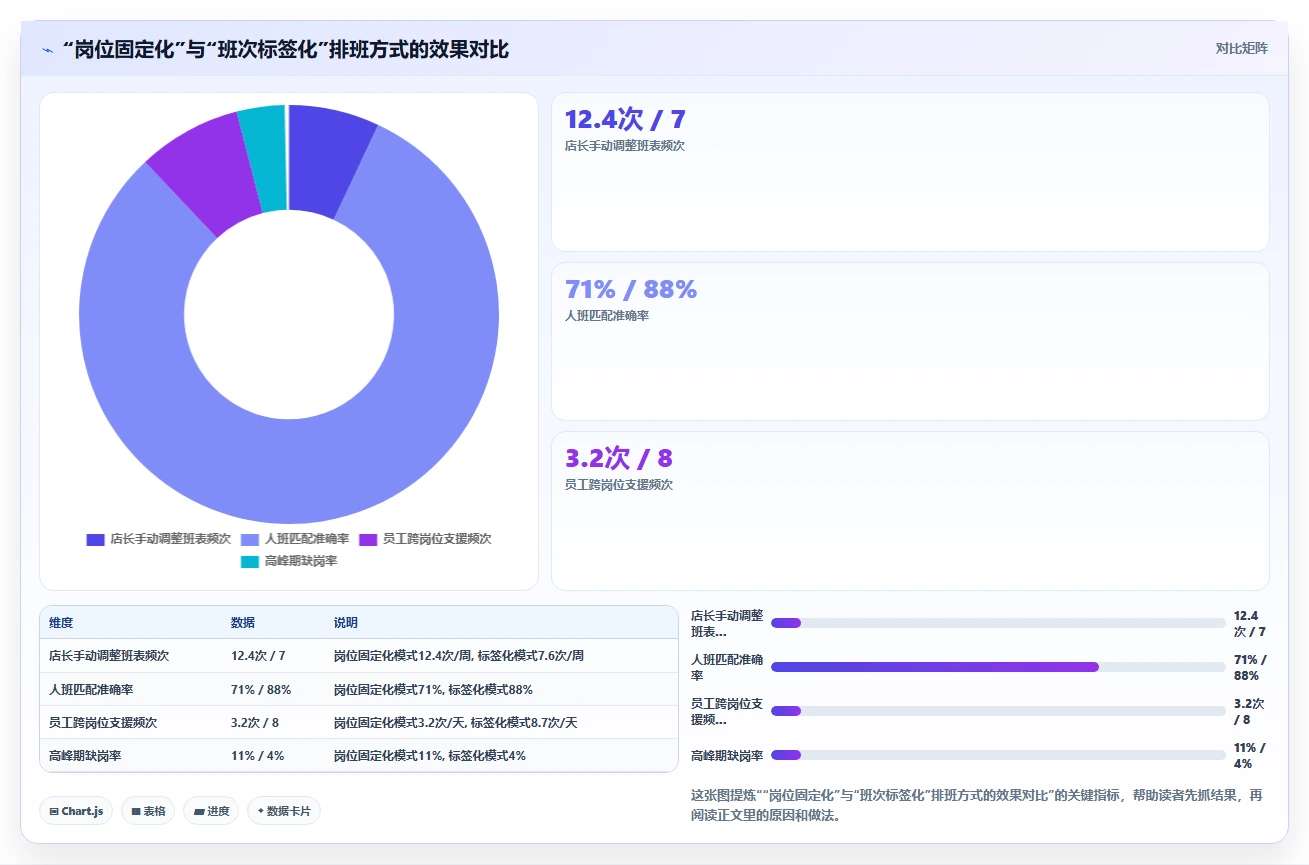Screen dimensions: 1309x865
Task: Click card caption 员工跨岗位支援频次
Action: [x=618, y=485]
